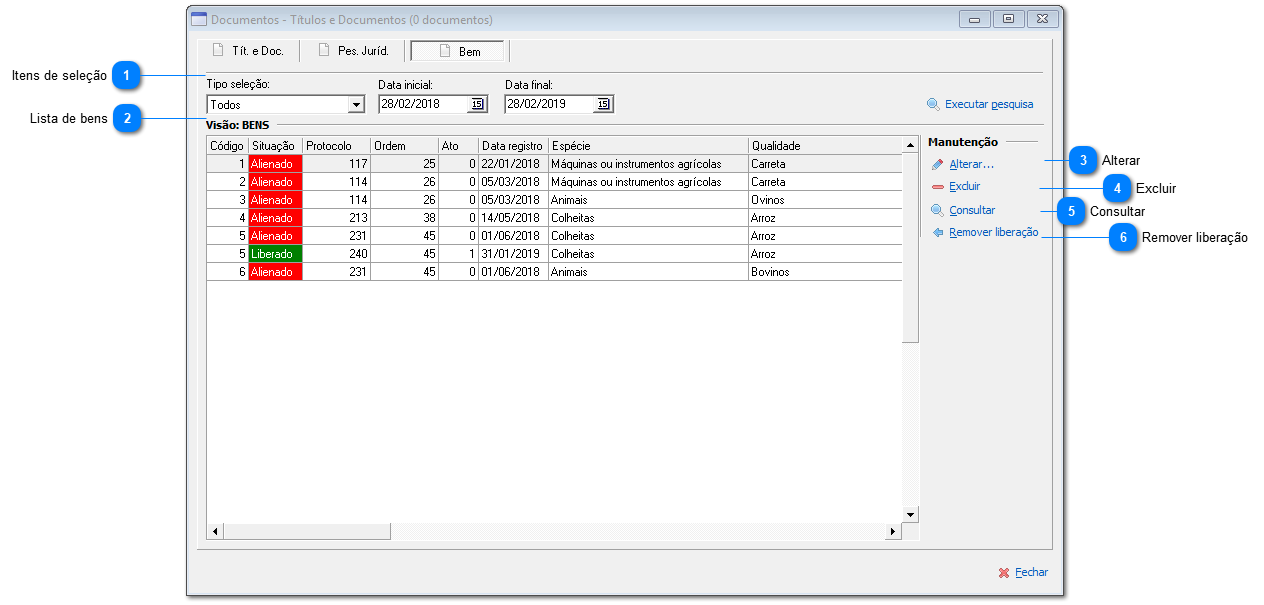Click the window icon in the title bar
The image size is (1264, 605).
click(199, 19)
